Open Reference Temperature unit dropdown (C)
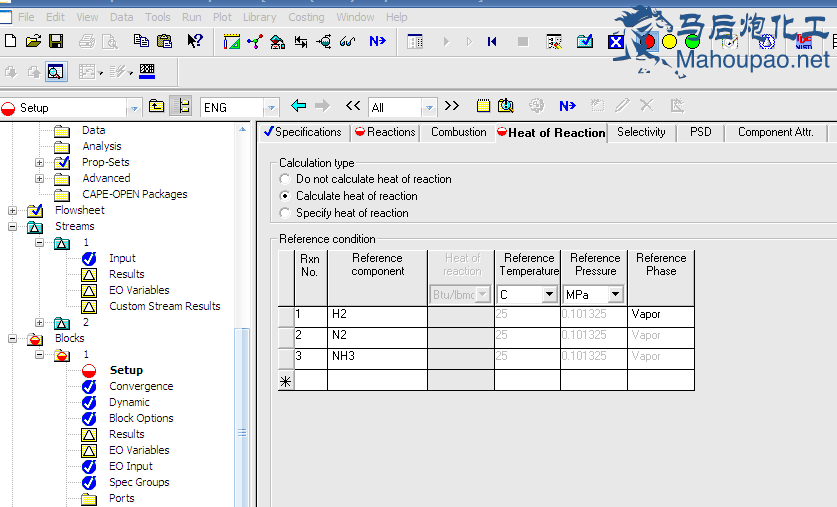 pos(549,294)
